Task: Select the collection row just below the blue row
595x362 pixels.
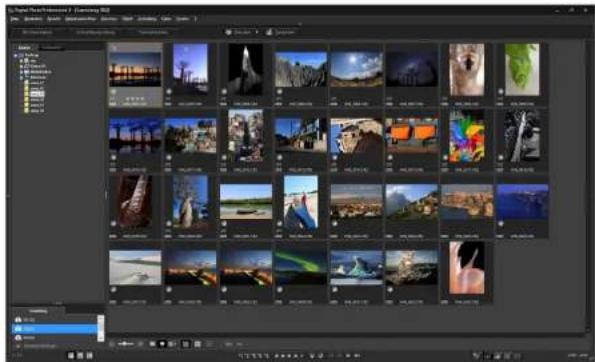Action: tap(54, 337)
